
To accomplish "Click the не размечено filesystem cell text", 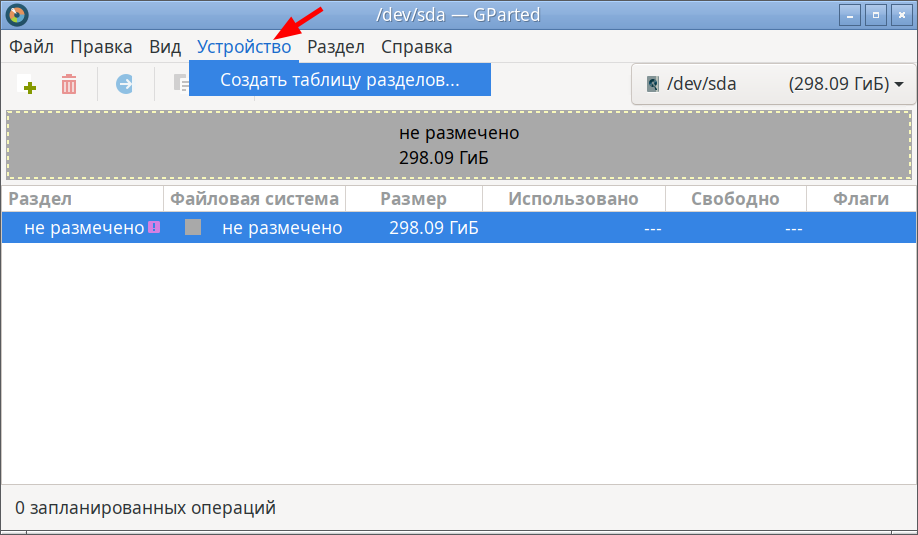I will point(282,228).
